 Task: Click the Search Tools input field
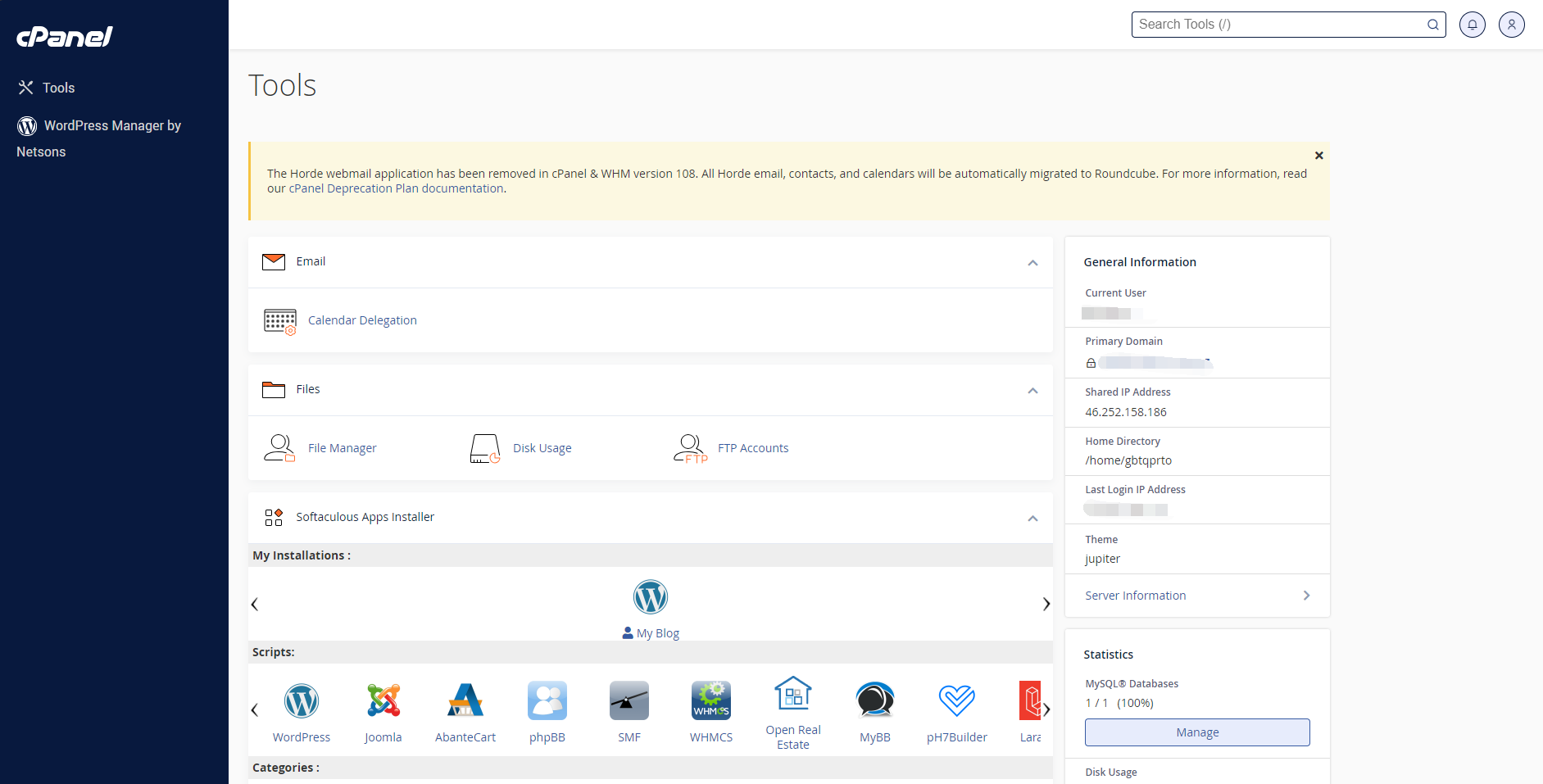[x=1278, y=25]
